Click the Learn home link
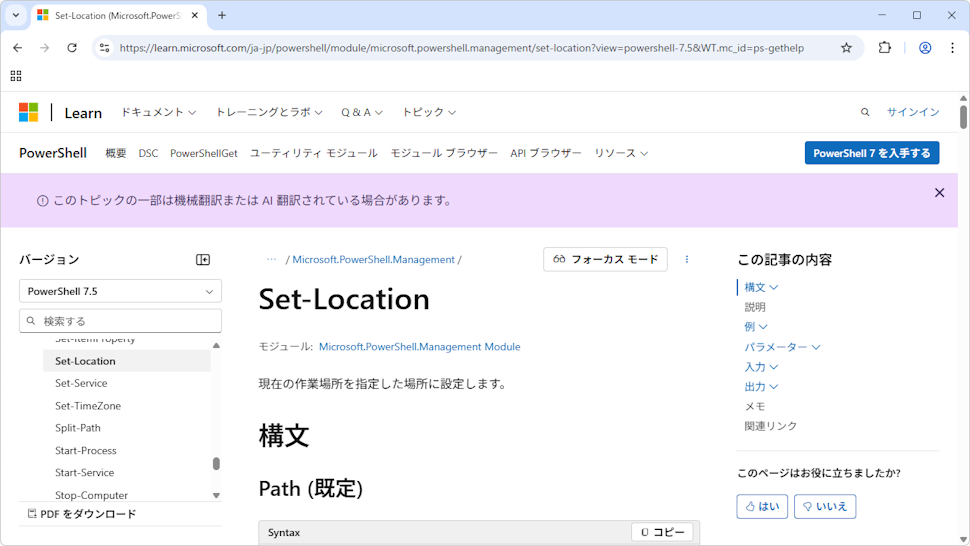This screenshot has width=970, height=546. click(83, 113)
